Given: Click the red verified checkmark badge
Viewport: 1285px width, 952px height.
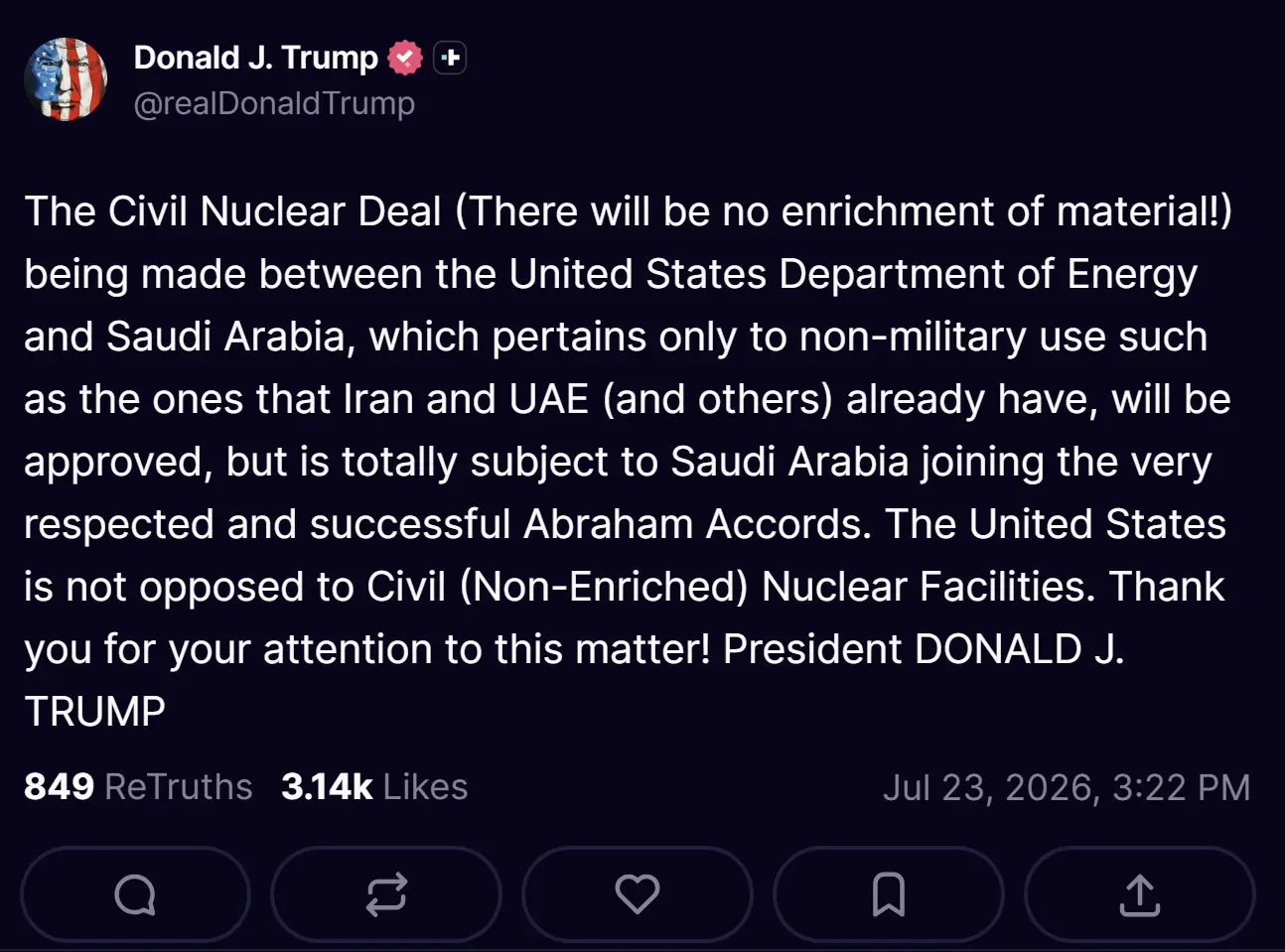Looking at the screenshot, I should tap(405, 58).
